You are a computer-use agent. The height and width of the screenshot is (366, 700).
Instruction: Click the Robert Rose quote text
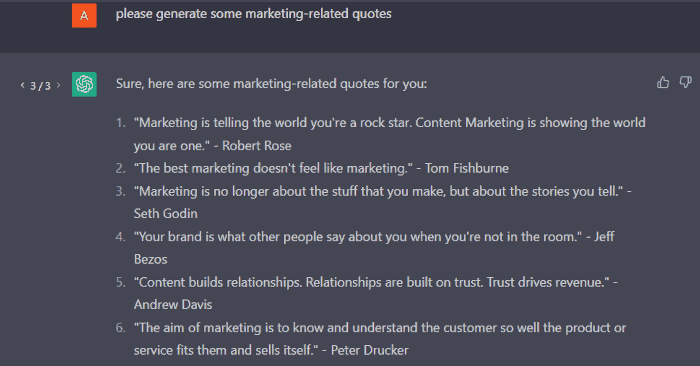coord(390,134)
